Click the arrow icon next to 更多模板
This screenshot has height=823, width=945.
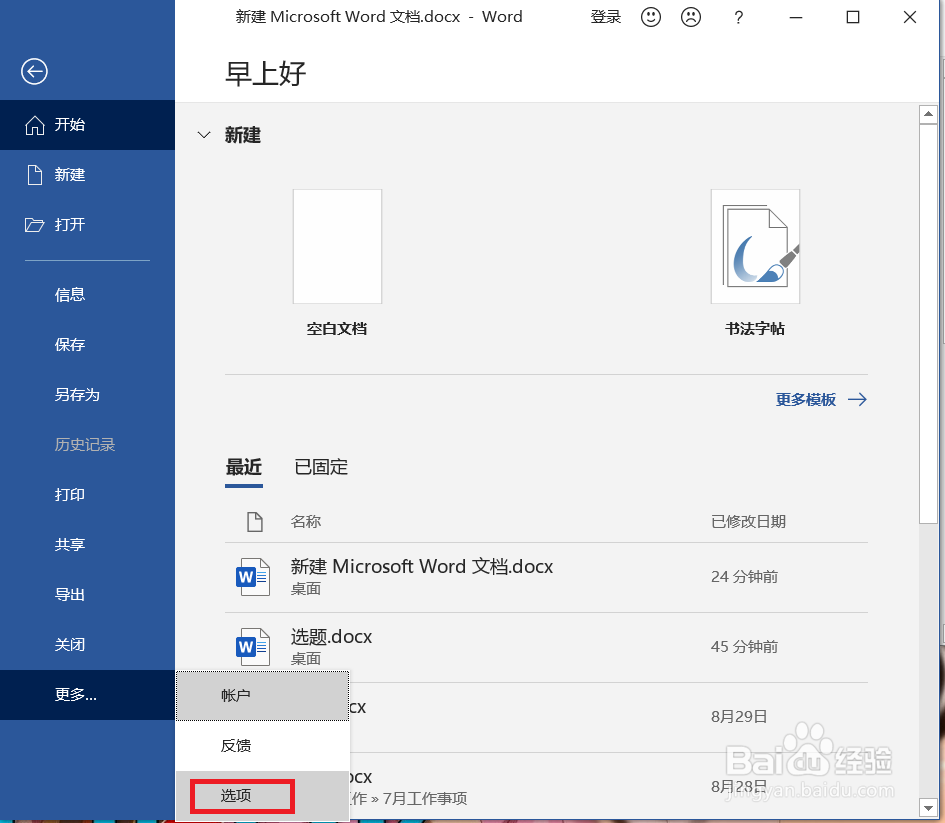point(857,399)
